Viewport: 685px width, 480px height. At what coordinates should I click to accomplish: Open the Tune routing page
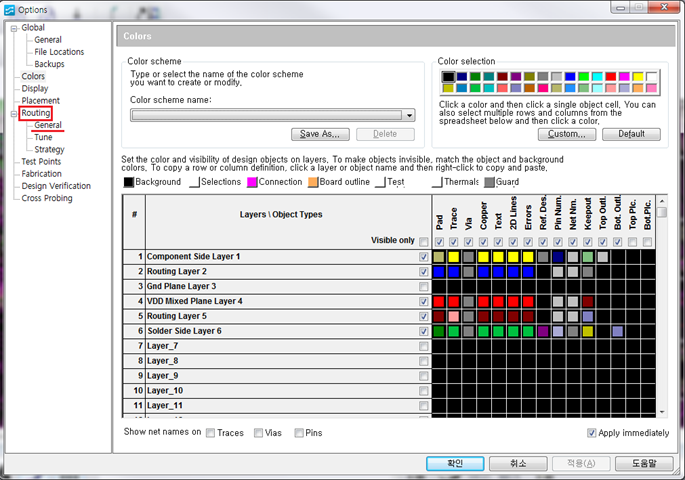tap(43, 138)
